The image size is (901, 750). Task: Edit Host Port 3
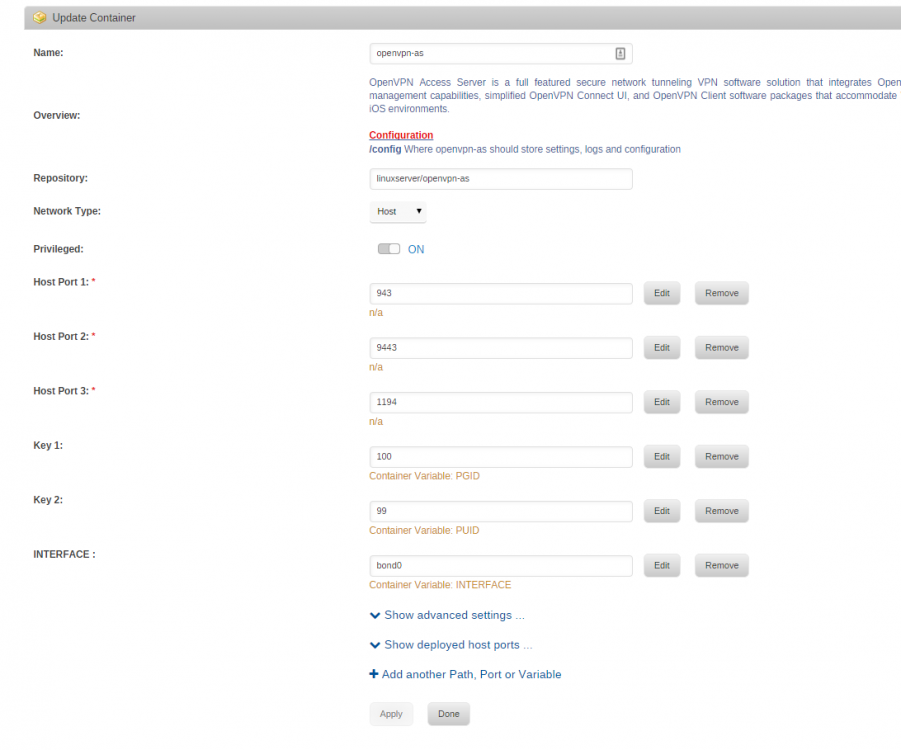pos(662,402)
